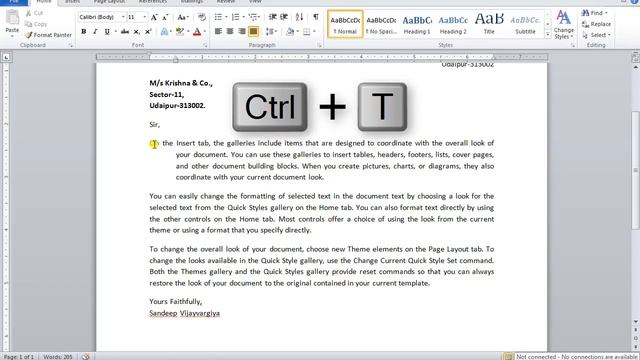The image size is (640, 360).
Task: Open the underline style arrow
Action: click(x=116, y=31)
